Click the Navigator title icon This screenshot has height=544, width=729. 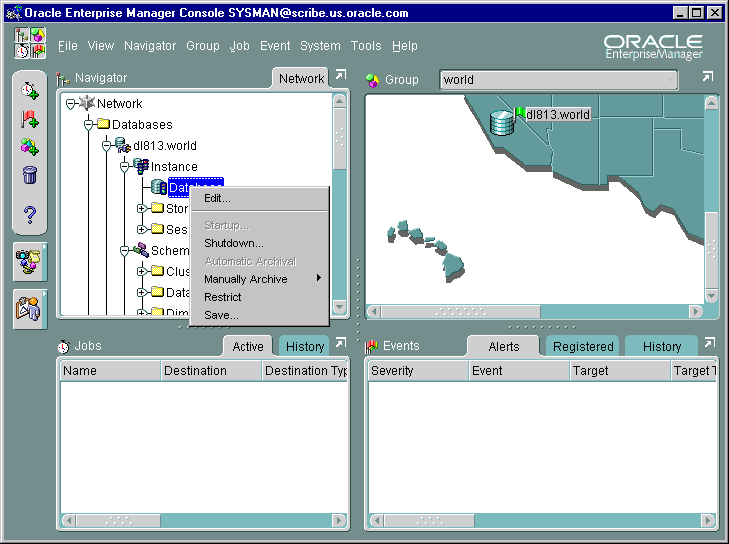[x=63, y=79]
